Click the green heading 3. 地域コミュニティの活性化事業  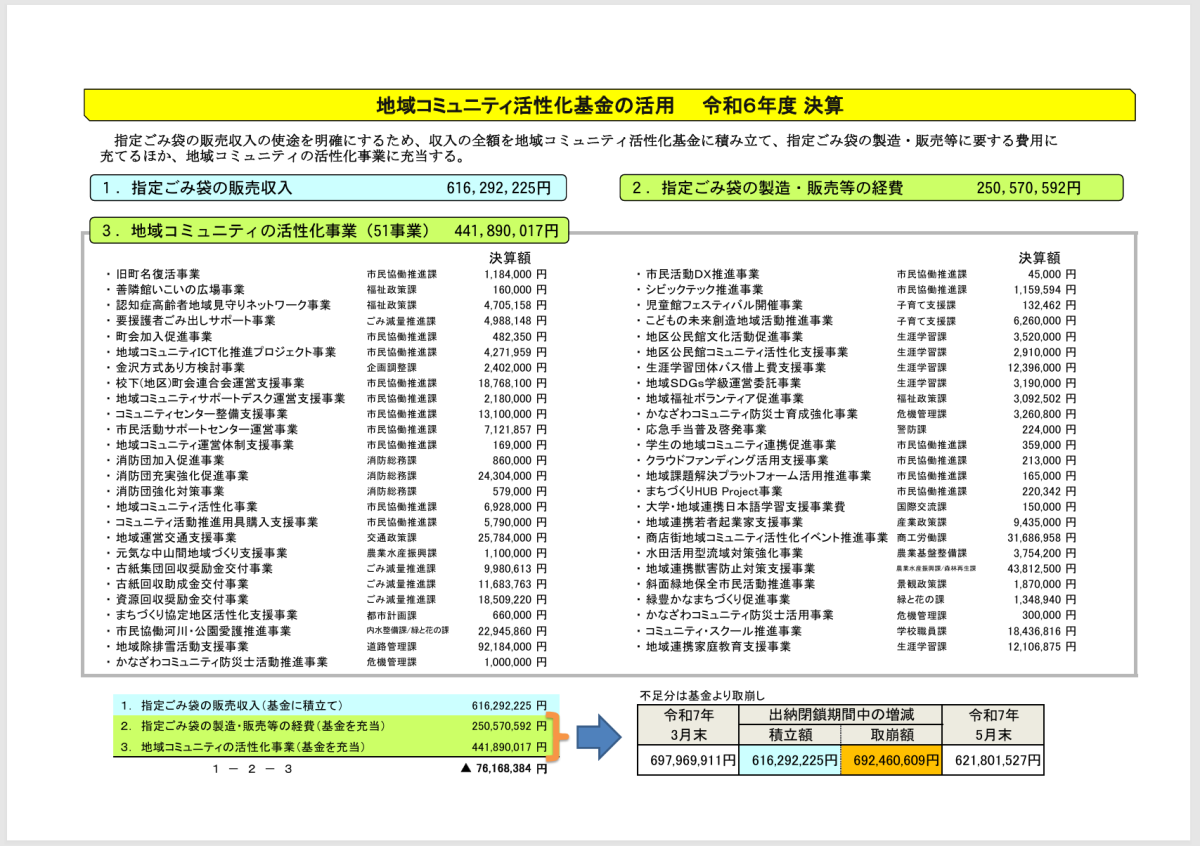329,231
